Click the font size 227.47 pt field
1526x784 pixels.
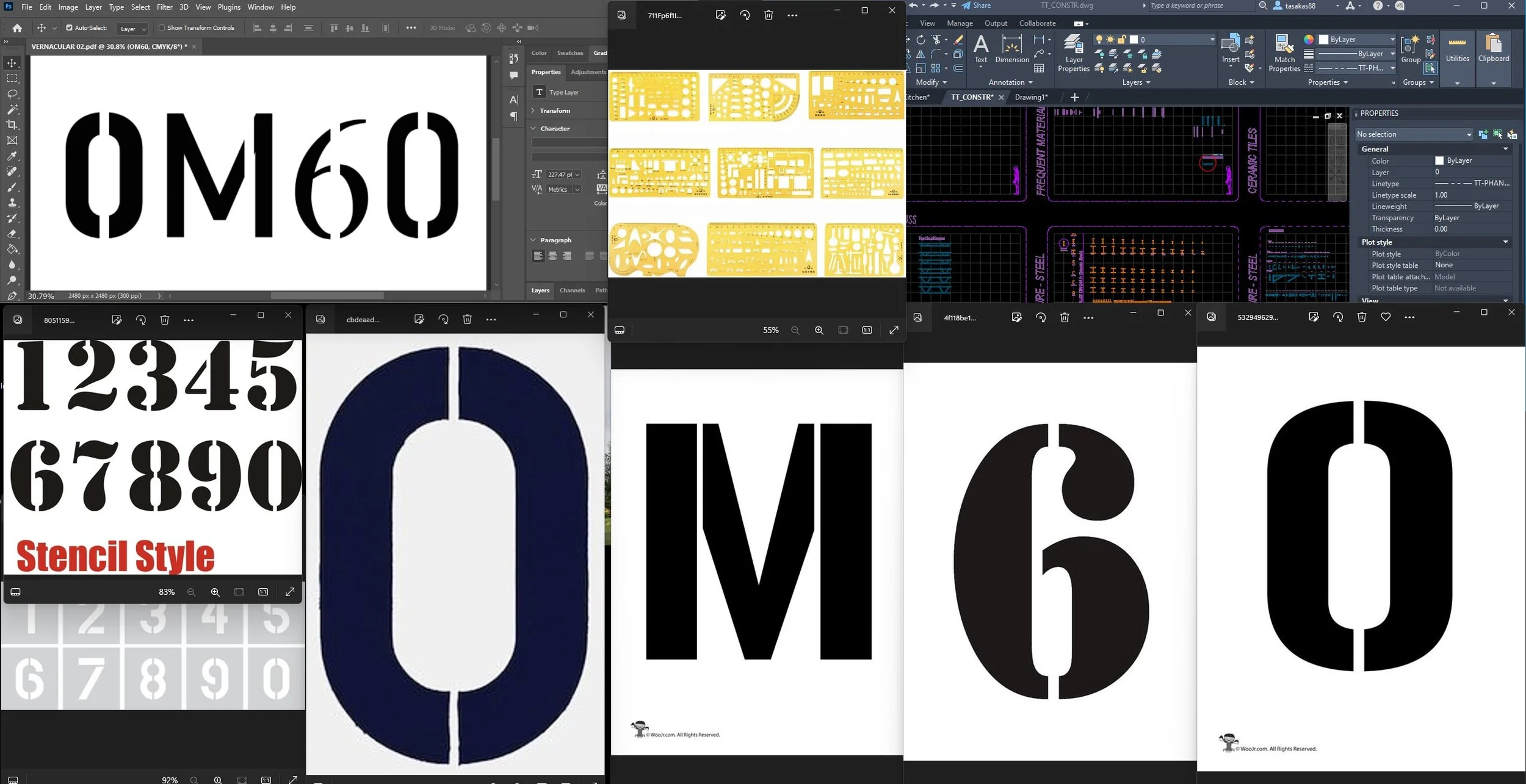pos(559,174)
